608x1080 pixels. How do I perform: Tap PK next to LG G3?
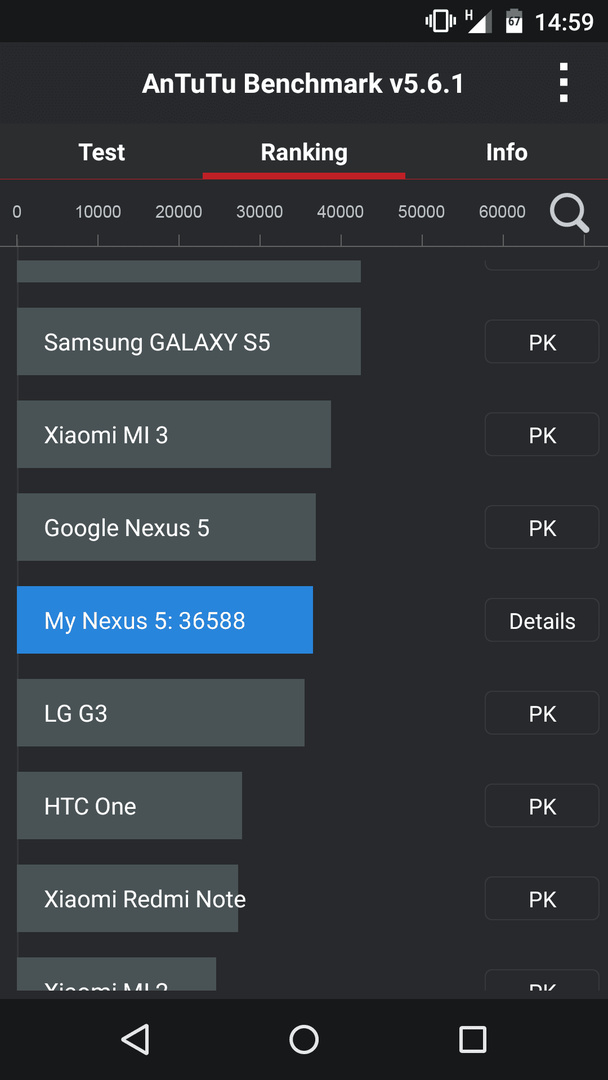pyautogui.click(x=542, y=713)
